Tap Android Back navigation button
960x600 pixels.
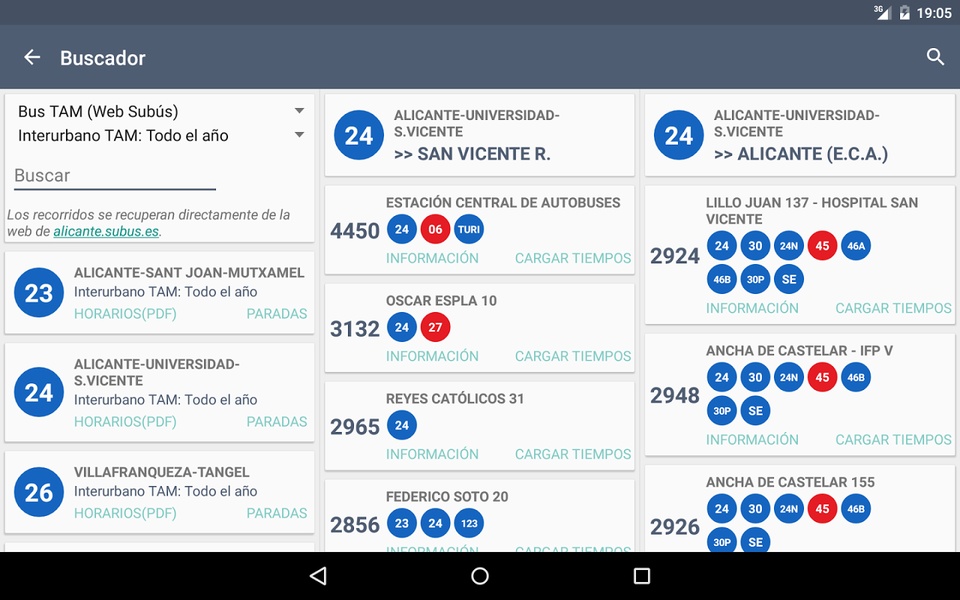click(x=318, y=576)
